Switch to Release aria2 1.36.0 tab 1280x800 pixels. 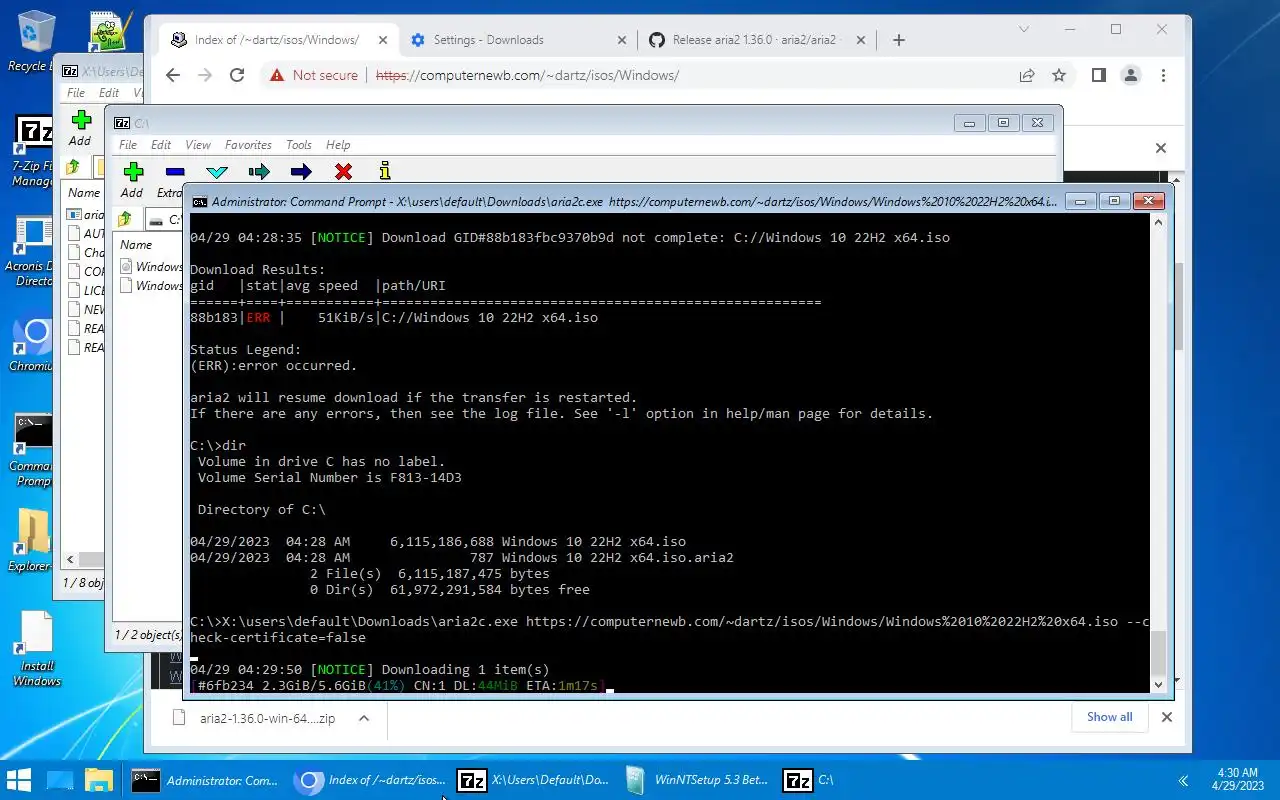(x=755, y=40)
